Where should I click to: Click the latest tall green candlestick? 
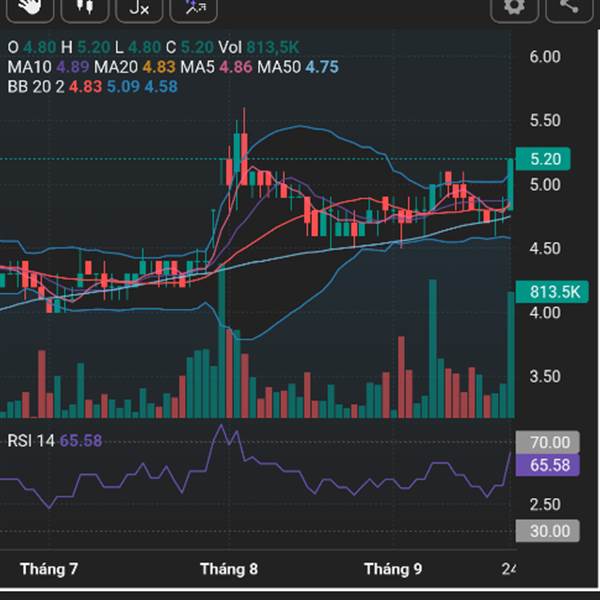pos(510,184)
